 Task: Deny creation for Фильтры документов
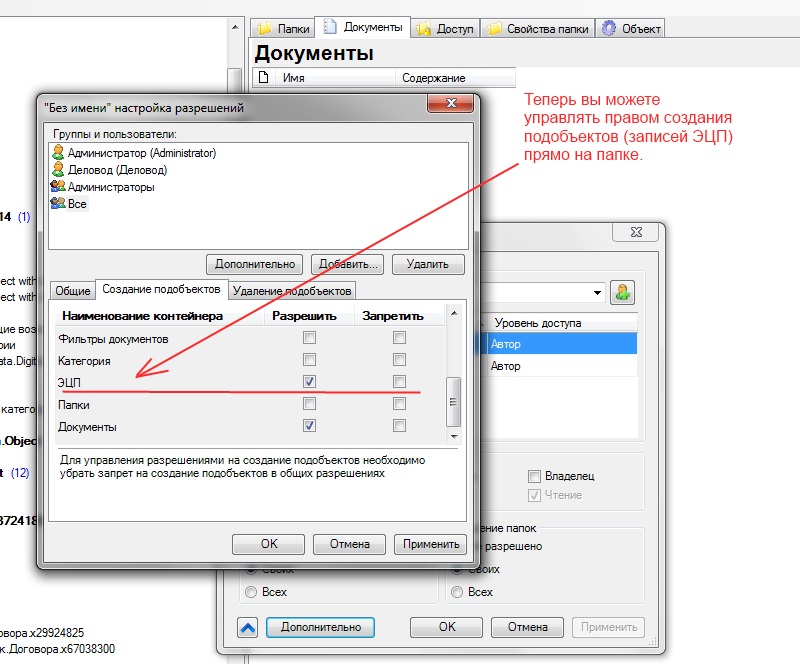pos(399,338)
